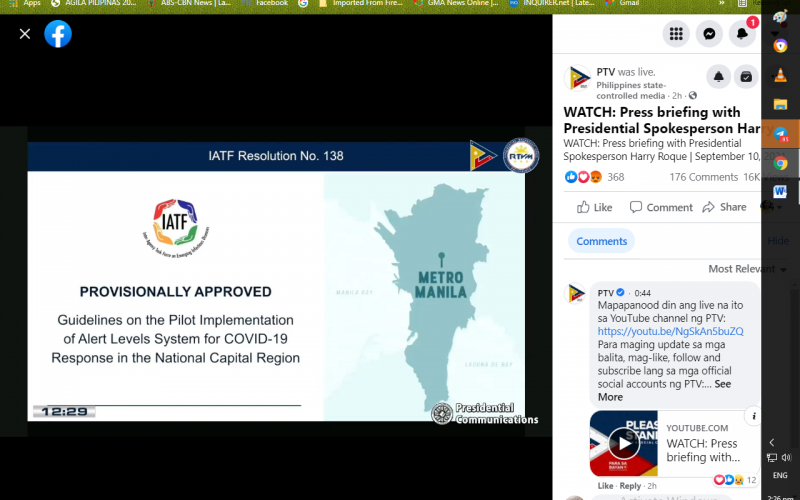Close the video viewer with X

tap(25, 34)
